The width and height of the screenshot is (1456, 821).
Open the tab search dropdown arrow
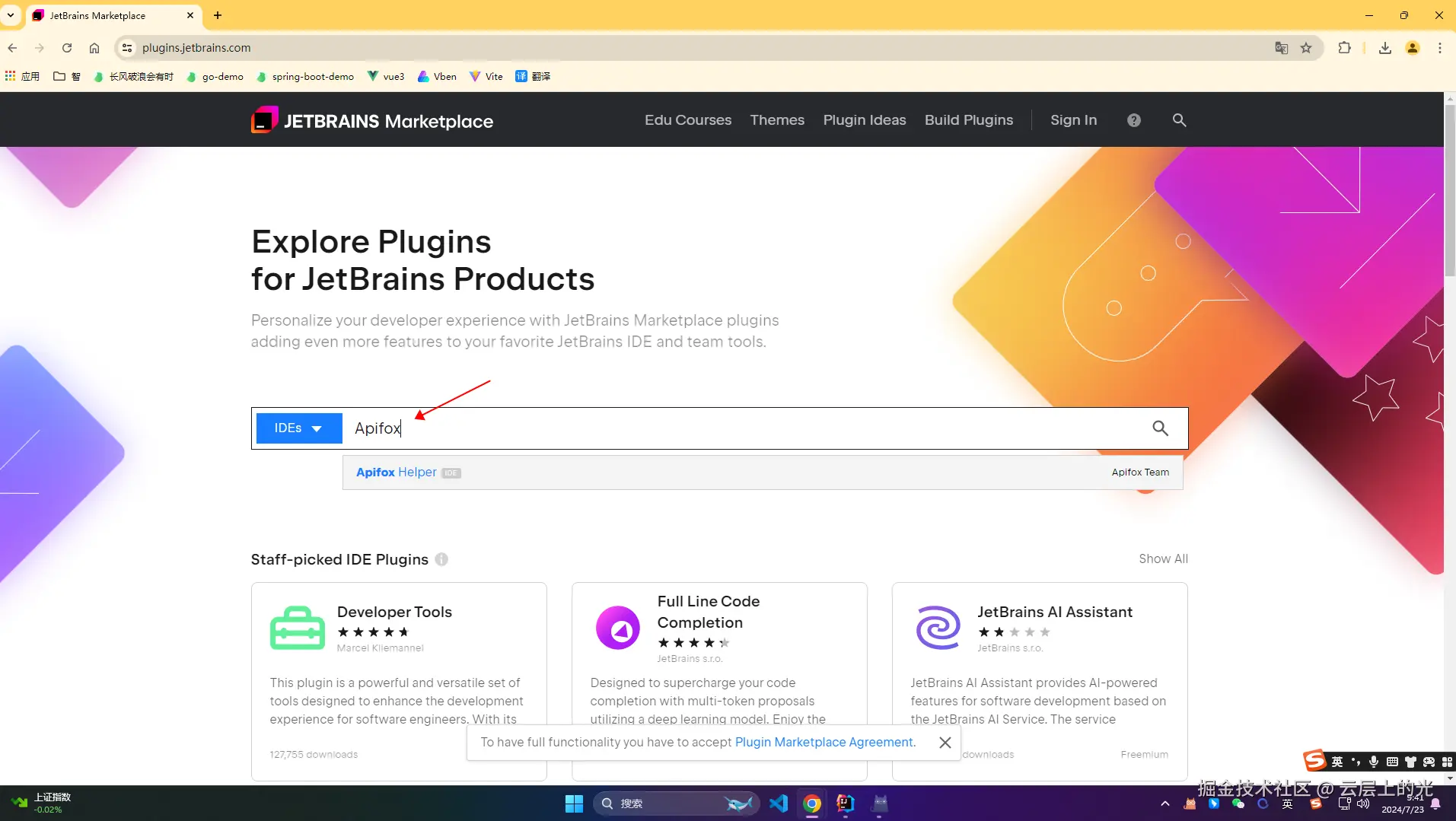point(11,15)
